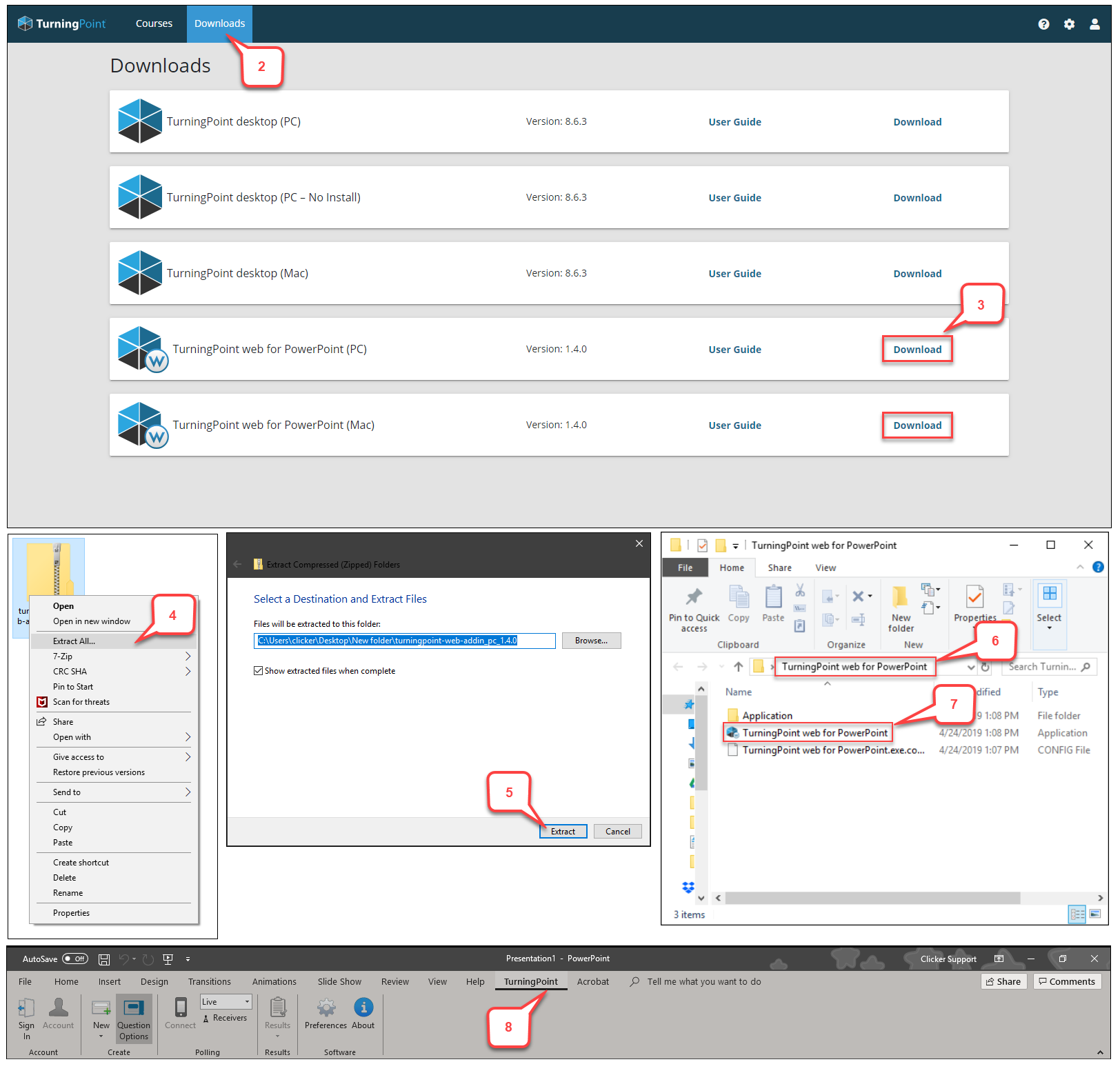Click the Receivers item in Polling group
Screen dimensions: 1120x1073
[225, 1018]
